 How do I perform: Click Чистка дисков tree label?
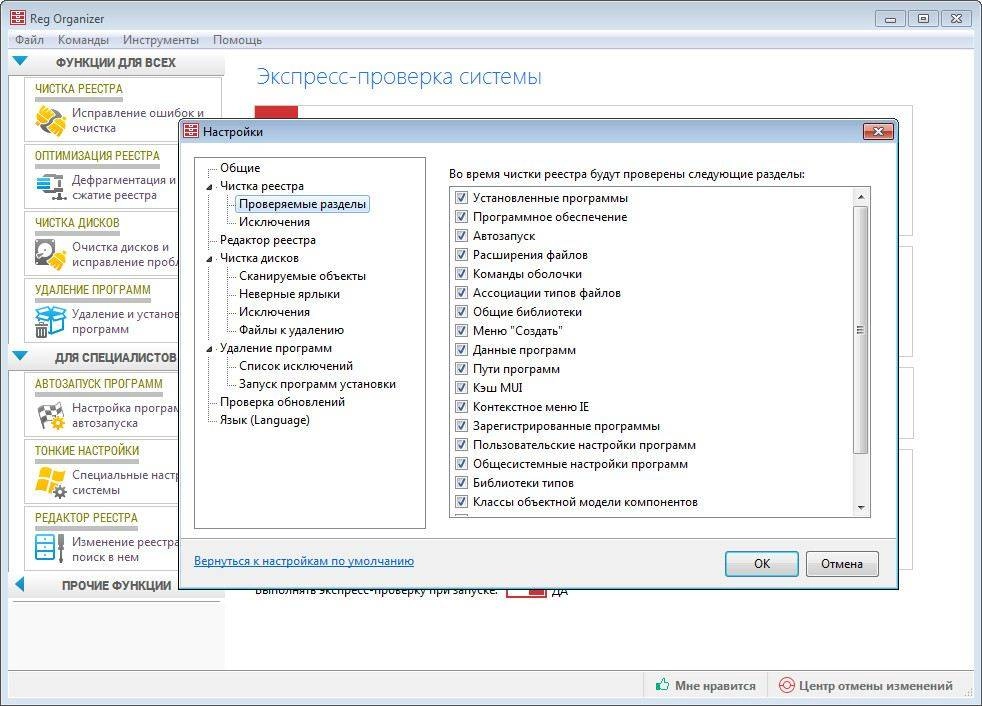pos(259,258)
